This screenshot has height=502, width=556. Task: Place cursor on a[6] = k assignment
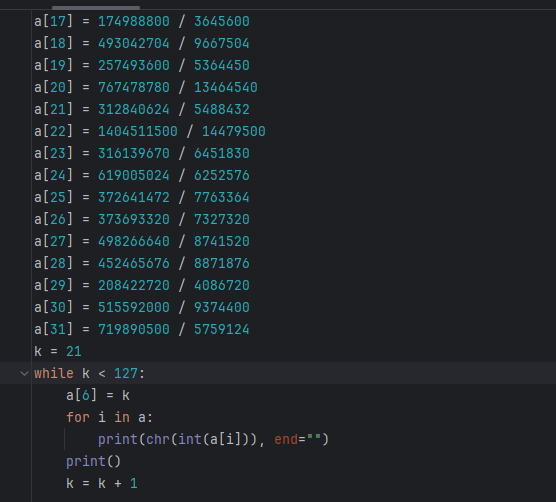click(98, 395)
